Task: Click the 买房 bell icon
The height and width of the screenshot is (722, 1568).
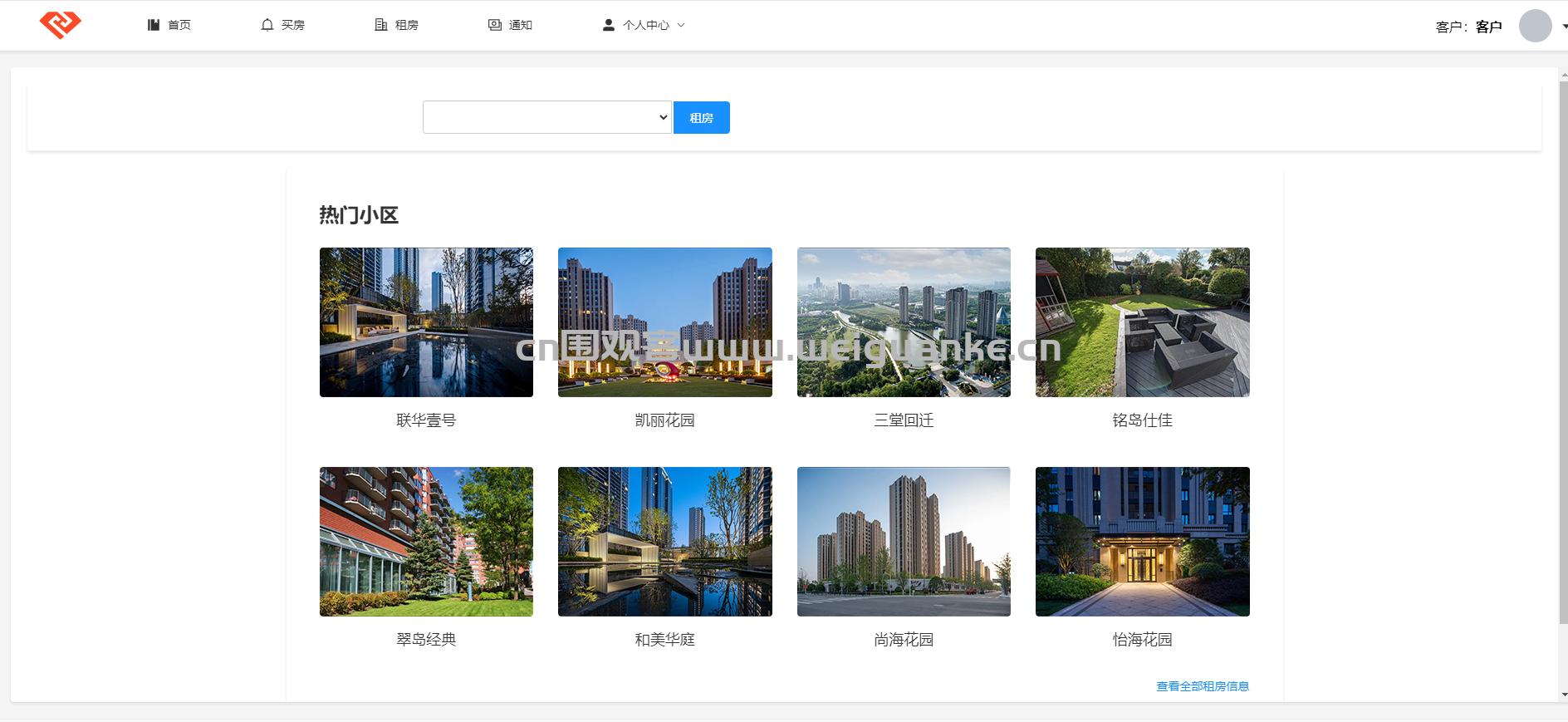Action: coord(267,25)
